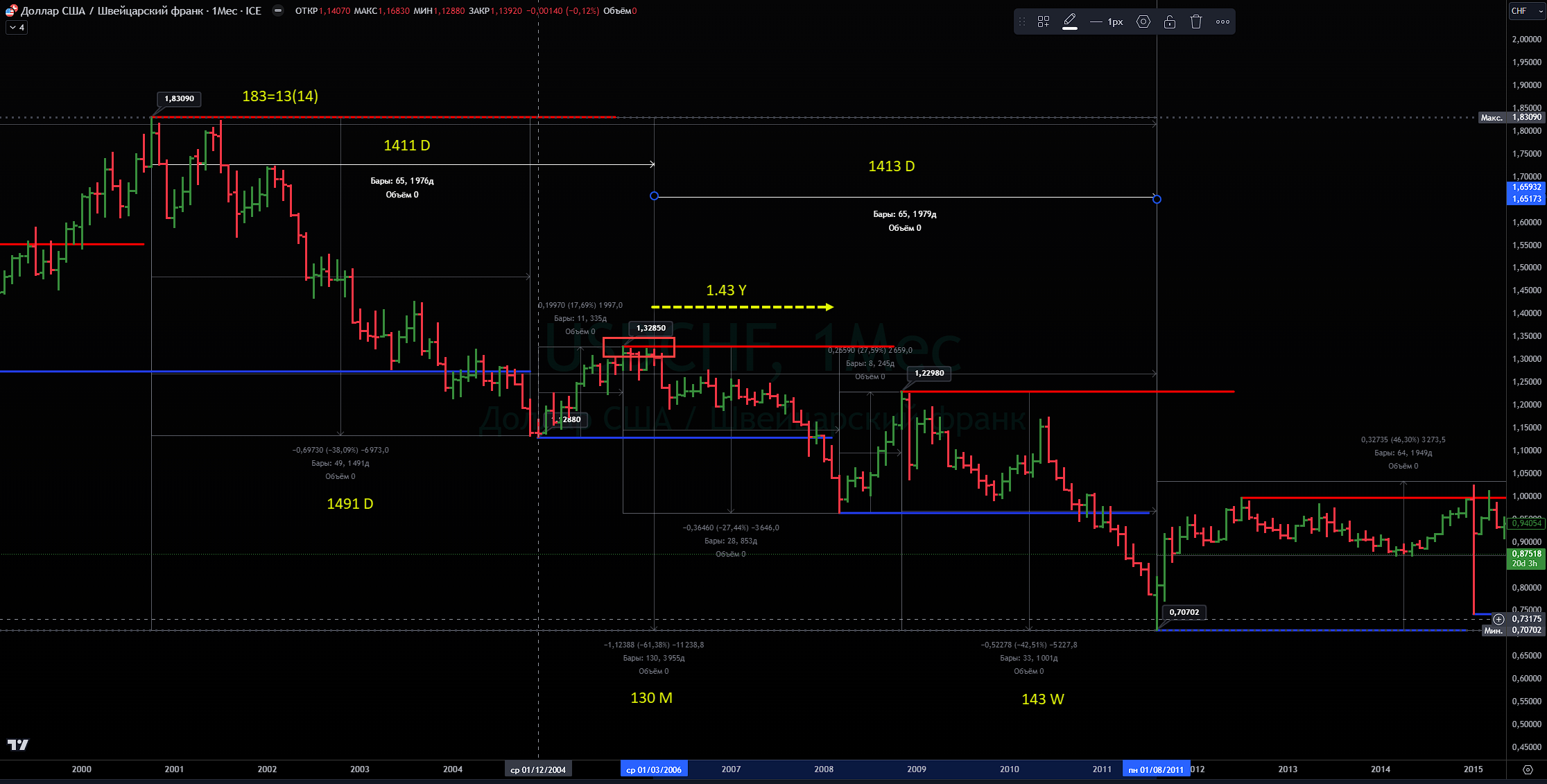Select the 1.43 Y text label
The height and width of the screenshot is (784, 1547).
(x=726, y=290)
